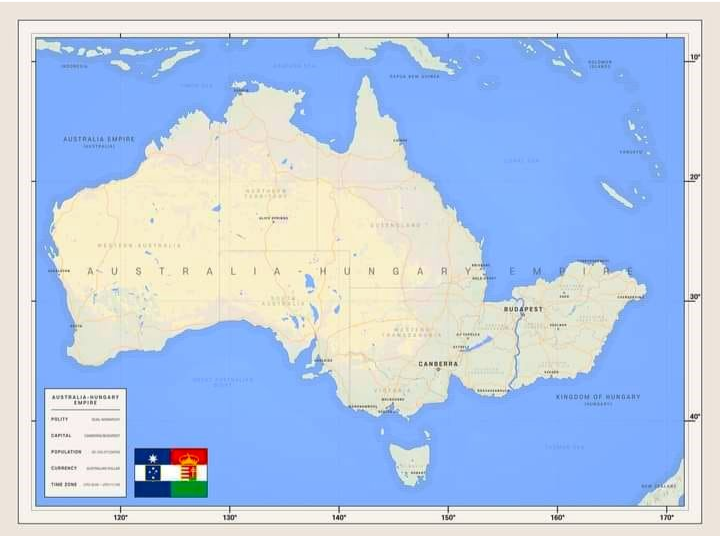Click the MELBOURNE city label
Screen dimensions: 720x536
coord(393,400)
